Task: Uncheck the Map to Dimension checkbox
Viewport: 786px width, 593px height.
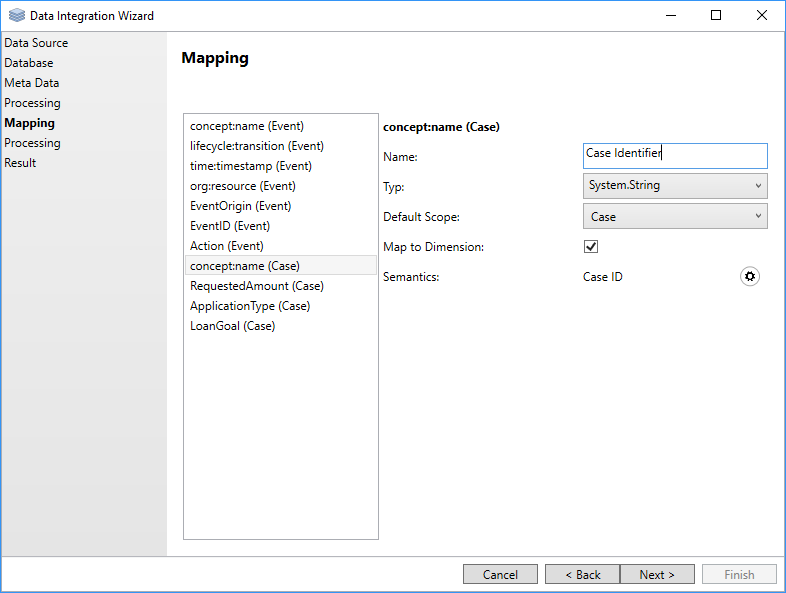Action: (x=591, y=247)
